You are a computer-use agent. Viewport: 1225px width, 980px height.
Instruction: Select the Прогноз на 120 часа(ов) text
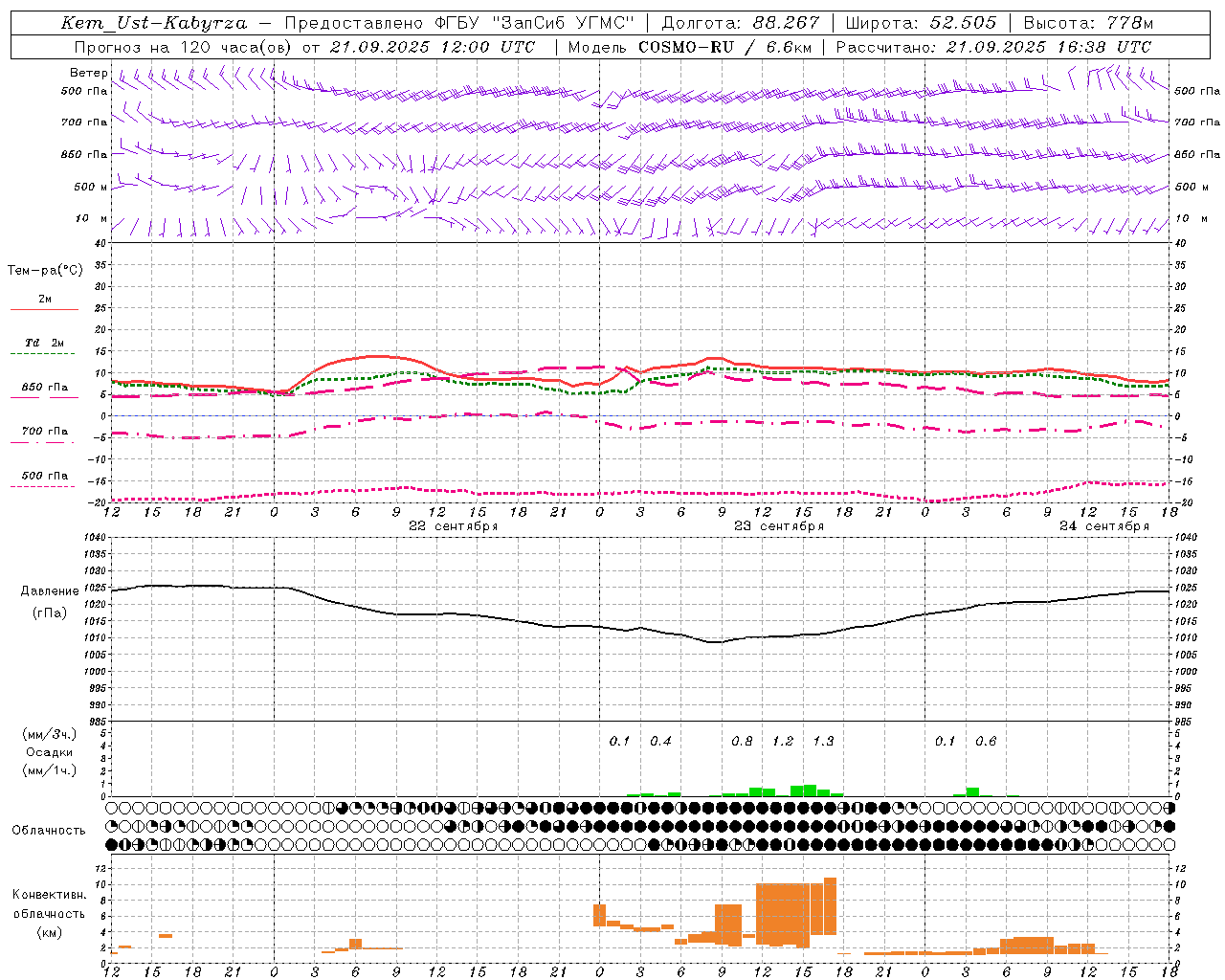click(x=184, y=47)
